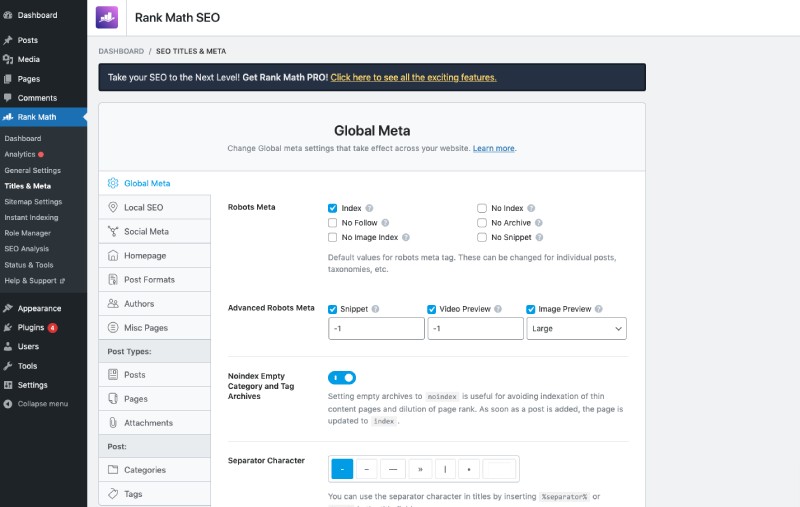Open General Settings in Rank Math submenu
800x507 pixels.
[x=33, y=170]
